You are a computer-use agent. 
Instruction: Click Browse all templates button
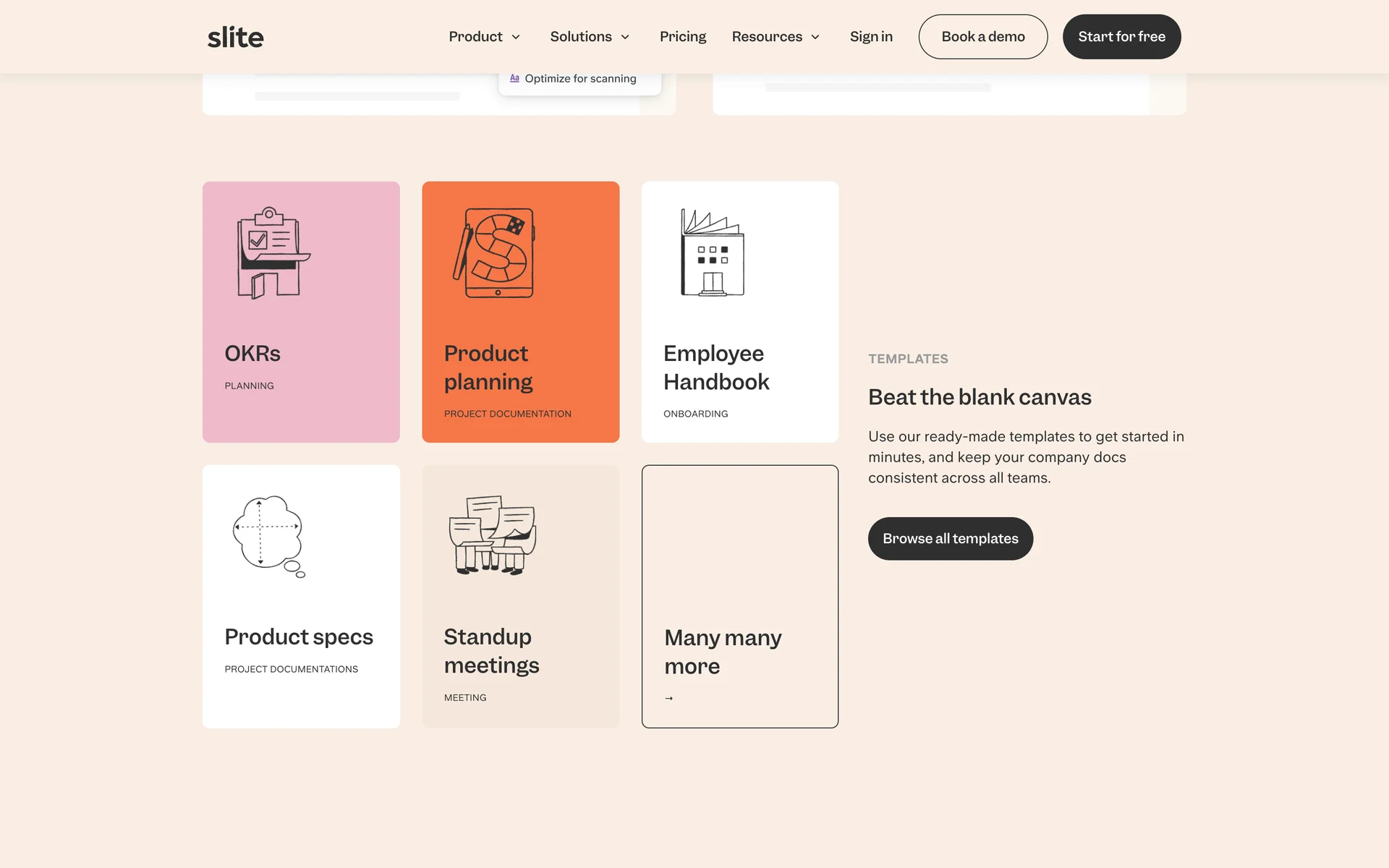click(x=950, y=539)
